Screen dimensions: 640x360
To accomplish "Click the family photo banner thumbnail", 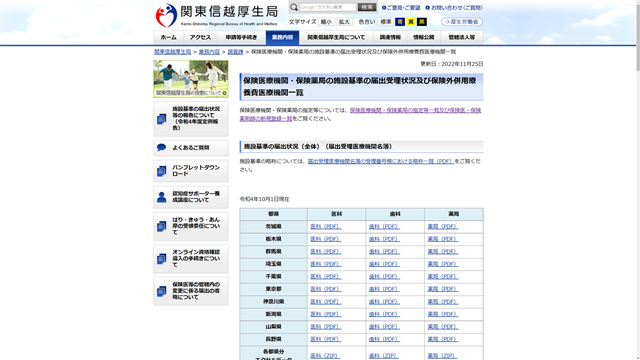I will coord(191,79).
